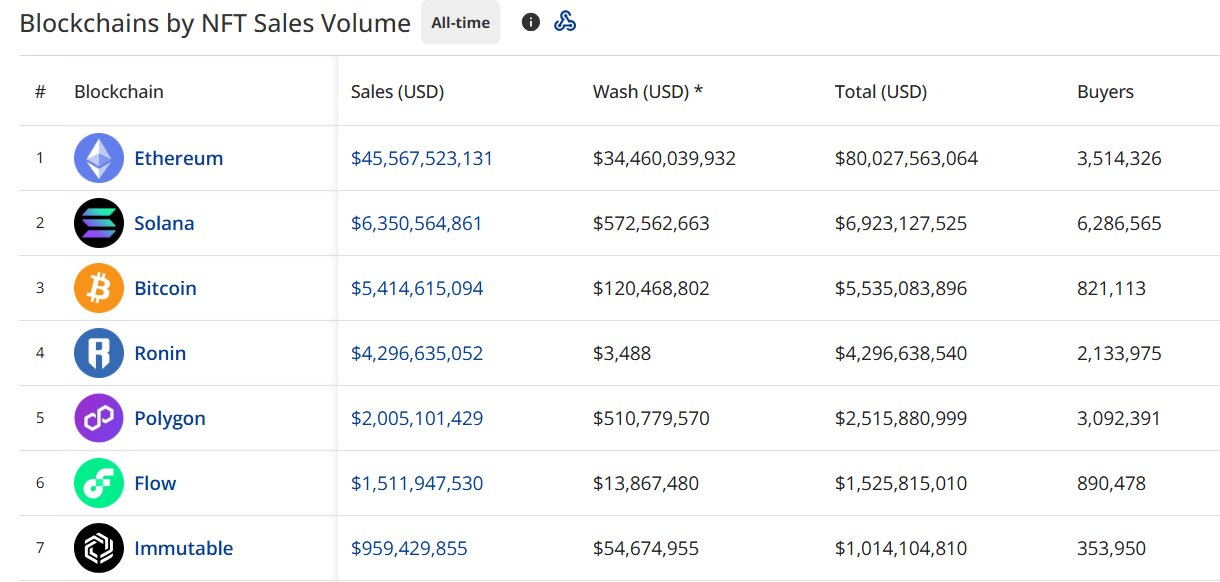
Task: Click rank number 6 in Flow row
Action: (40, 483)
